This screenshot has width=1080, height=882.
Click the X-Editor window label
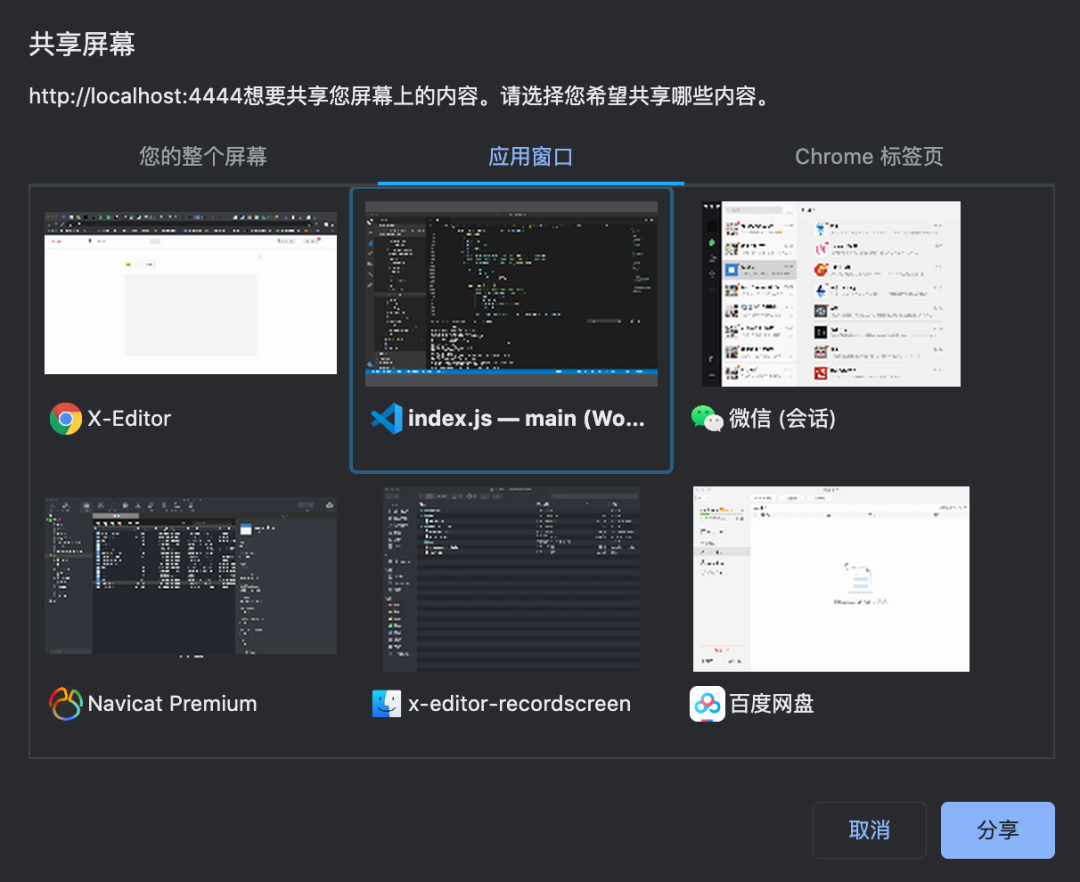[129, 419]
